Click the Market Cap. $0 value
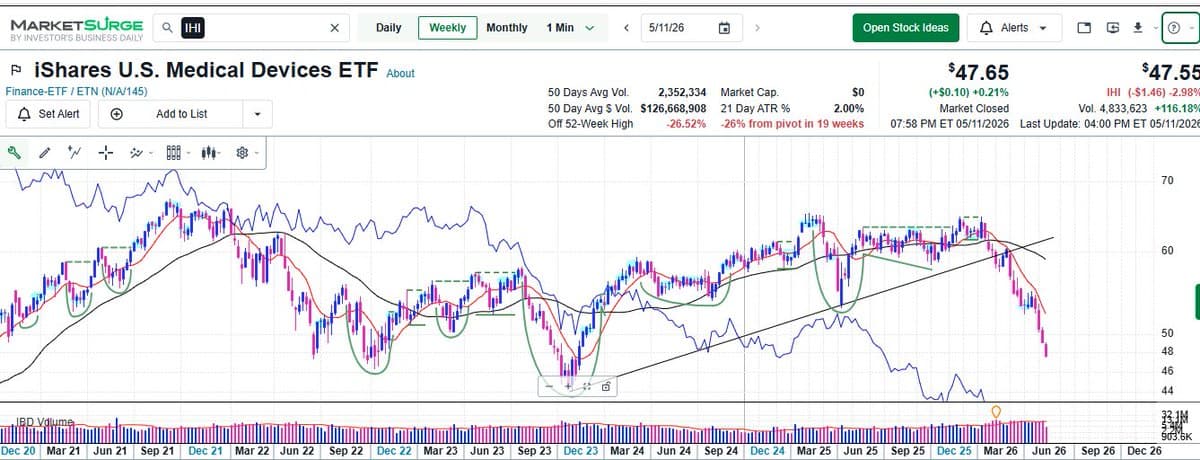Image resolution: width=1200 pixels, height=460 pixels. (856, 91)
